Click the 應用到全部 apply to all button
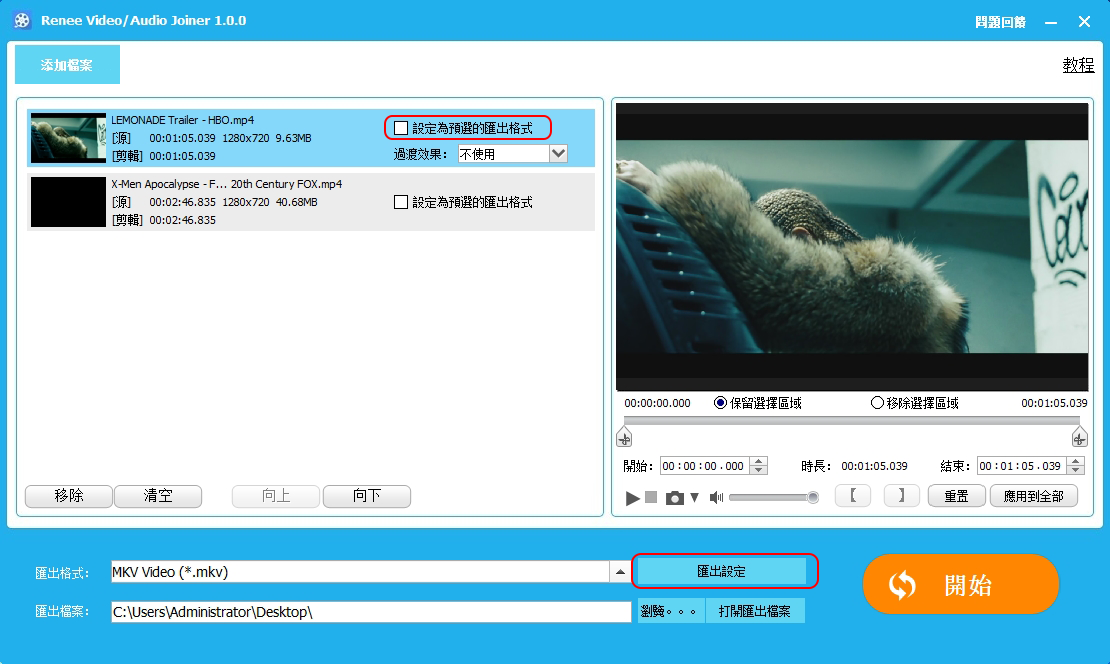 1034,496
